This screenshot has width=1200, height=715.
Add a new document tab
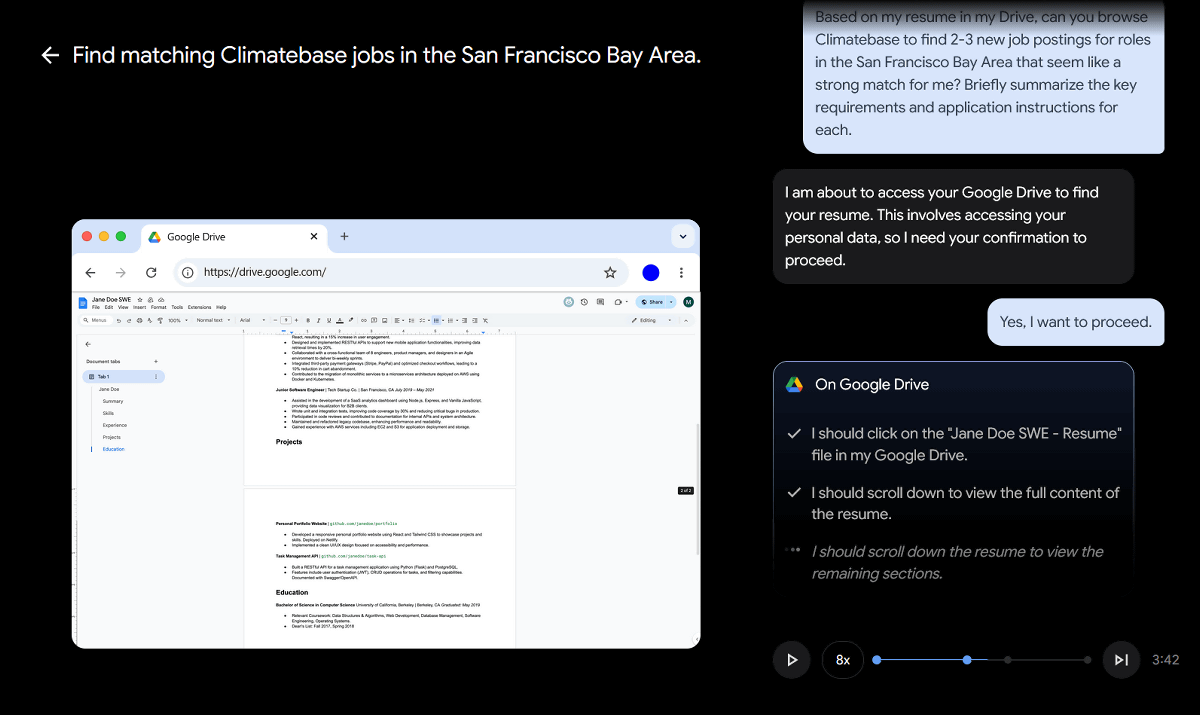pos(155,361)
